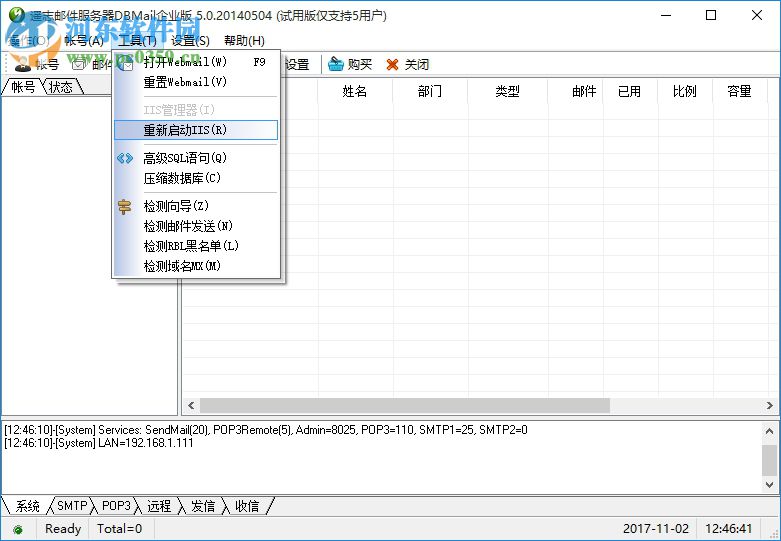
Task: Open the 工具(T) menu
Action: pos(137,40)
